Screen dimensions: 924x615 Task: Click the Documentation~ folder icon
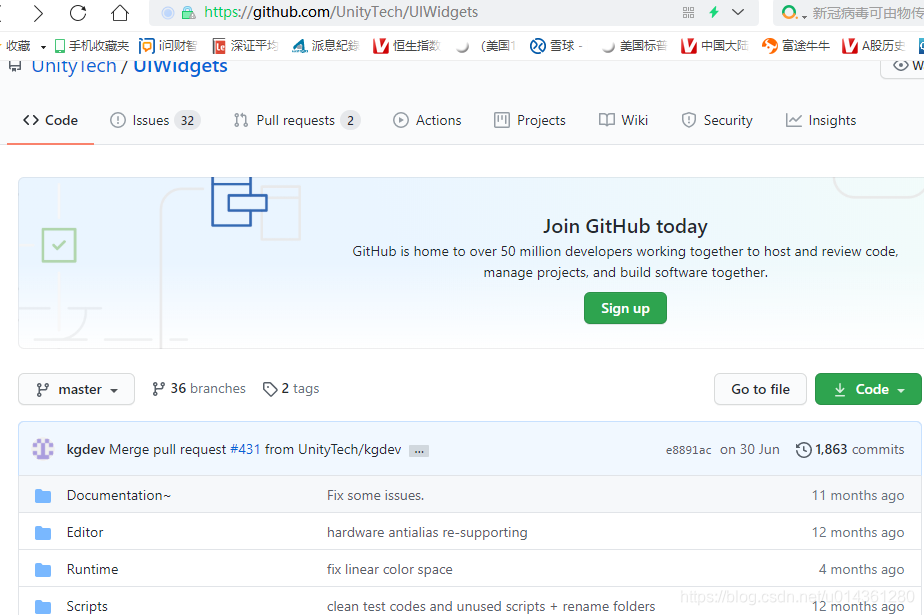(x=43, y=496)
